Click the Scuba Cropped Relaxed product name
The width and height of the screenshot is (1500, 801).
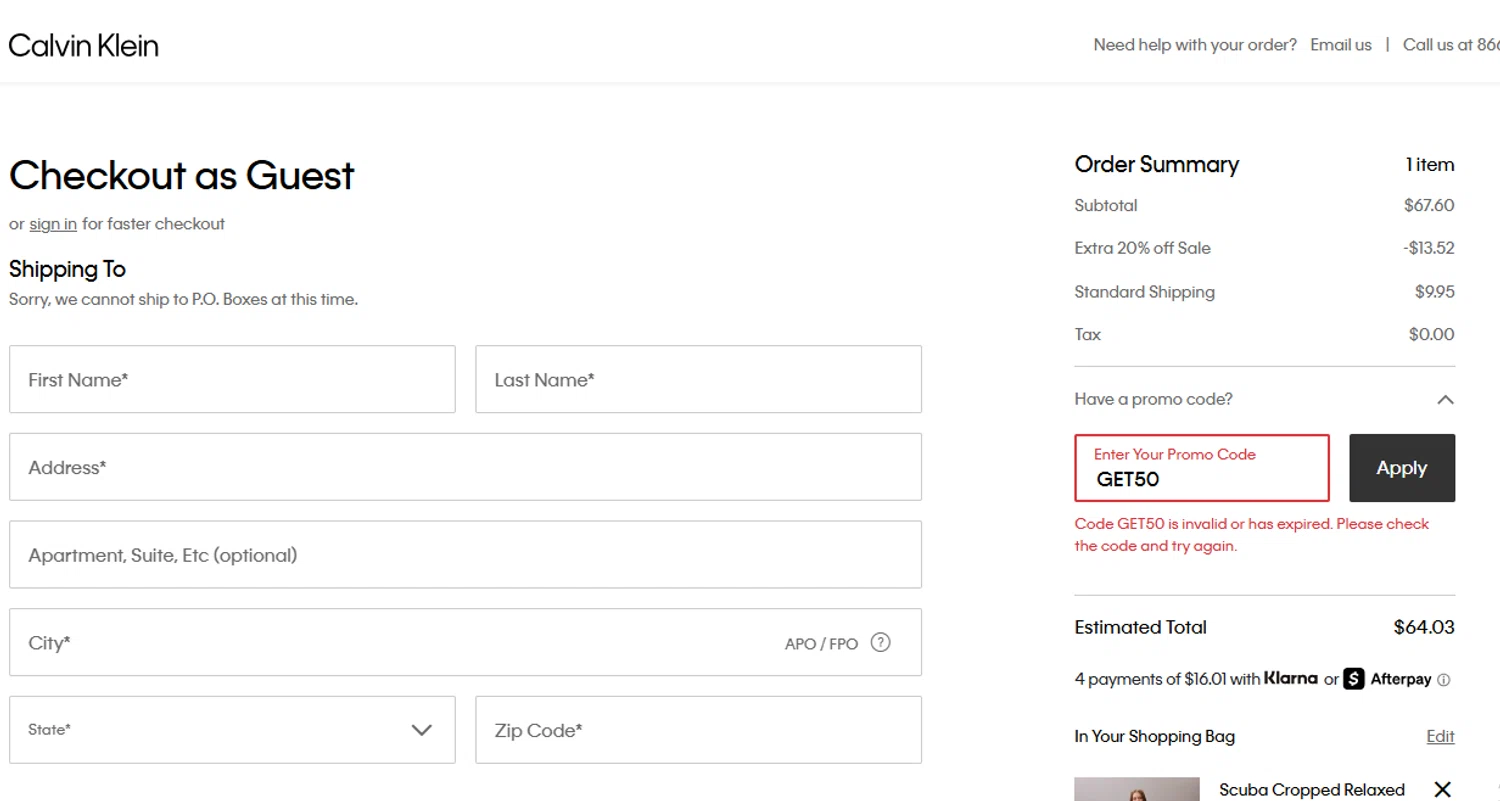(x=1312, y=790)
